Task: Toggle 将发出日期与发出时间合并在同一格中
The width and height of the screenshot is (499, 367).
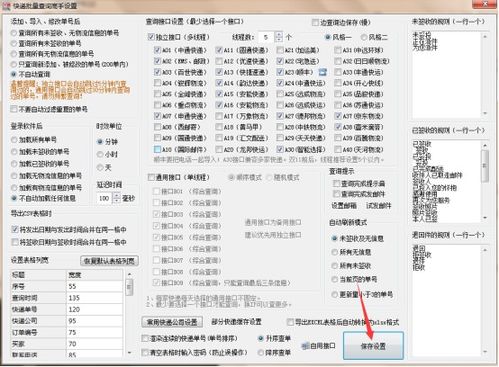Action: [14, 229]
